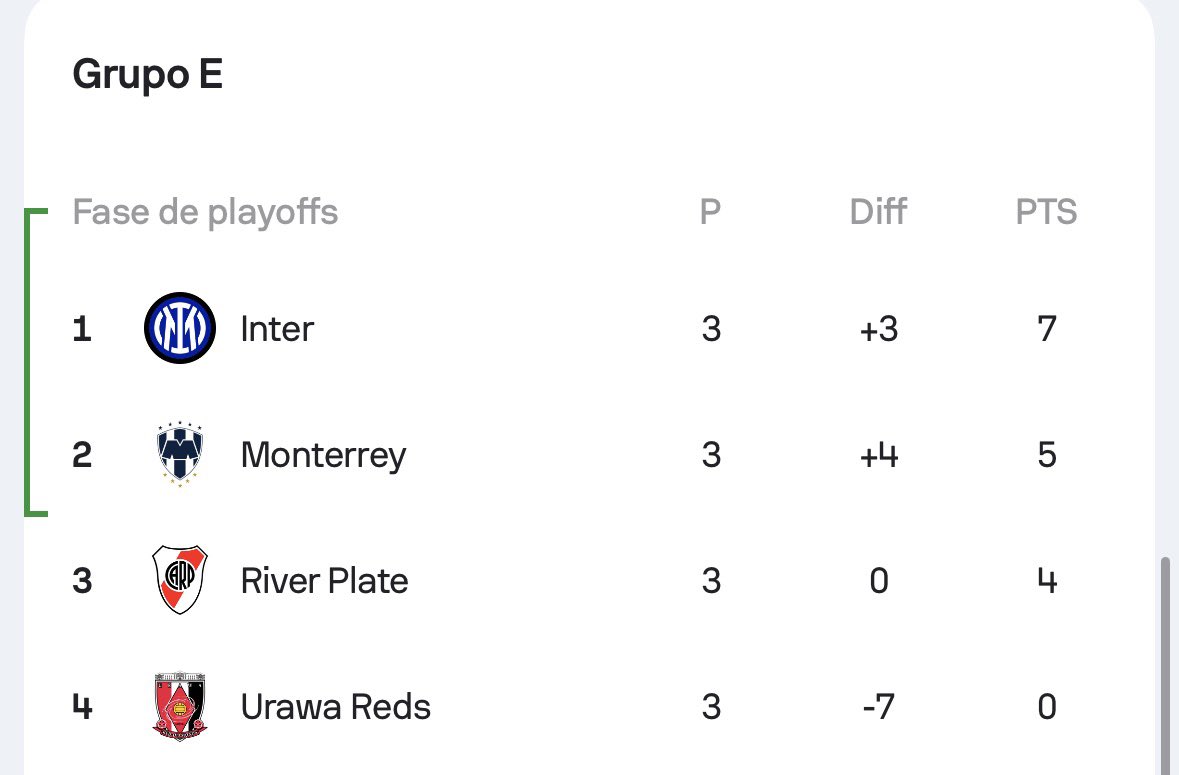Select Inter's 7 points value
Screen dimensions: 1179x775
coord(1047,328)
